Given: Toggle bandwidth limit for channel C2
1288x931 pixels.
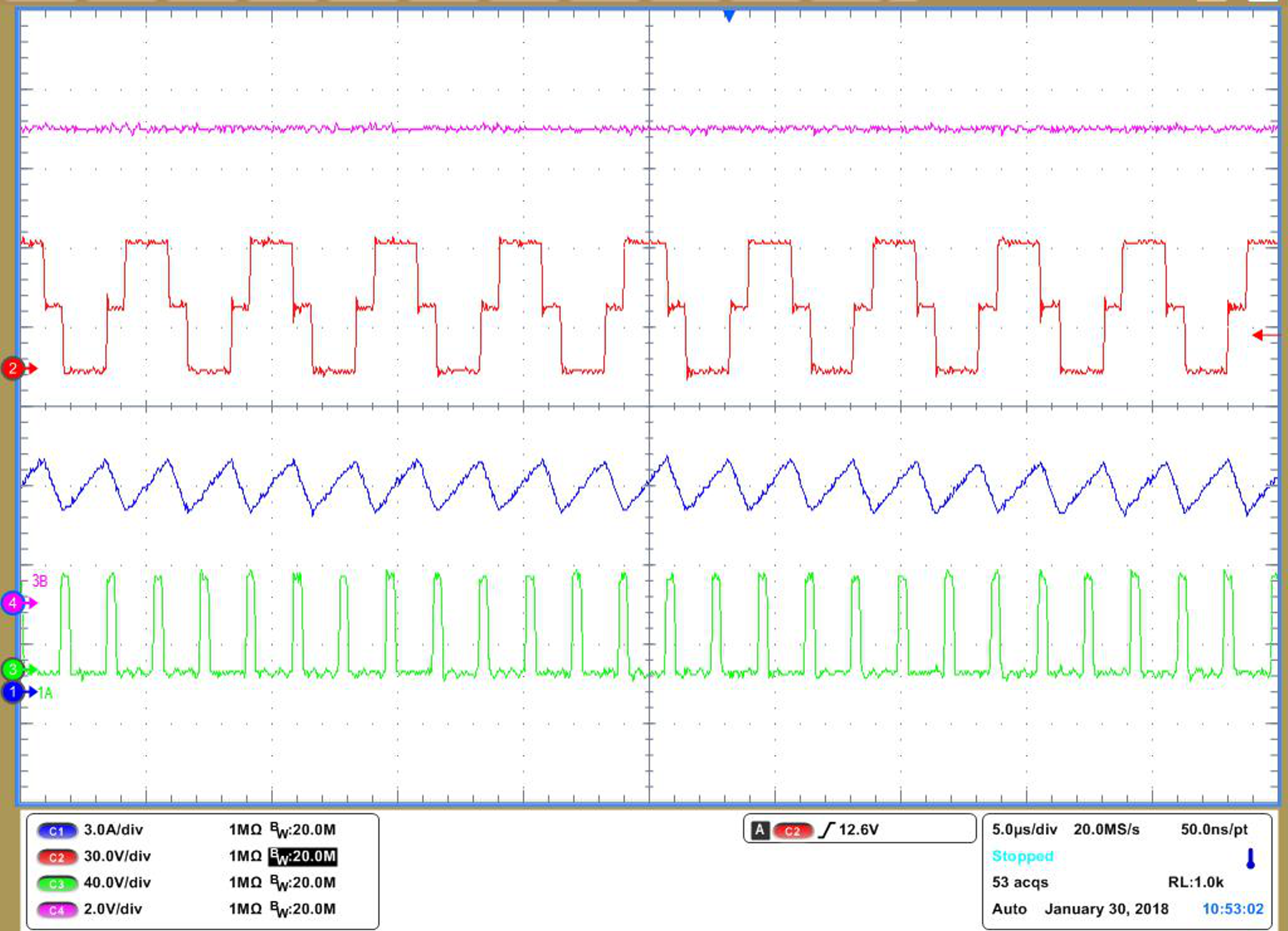Looking at the screenshot, I should pyautogui.click(x=302, y=856).
